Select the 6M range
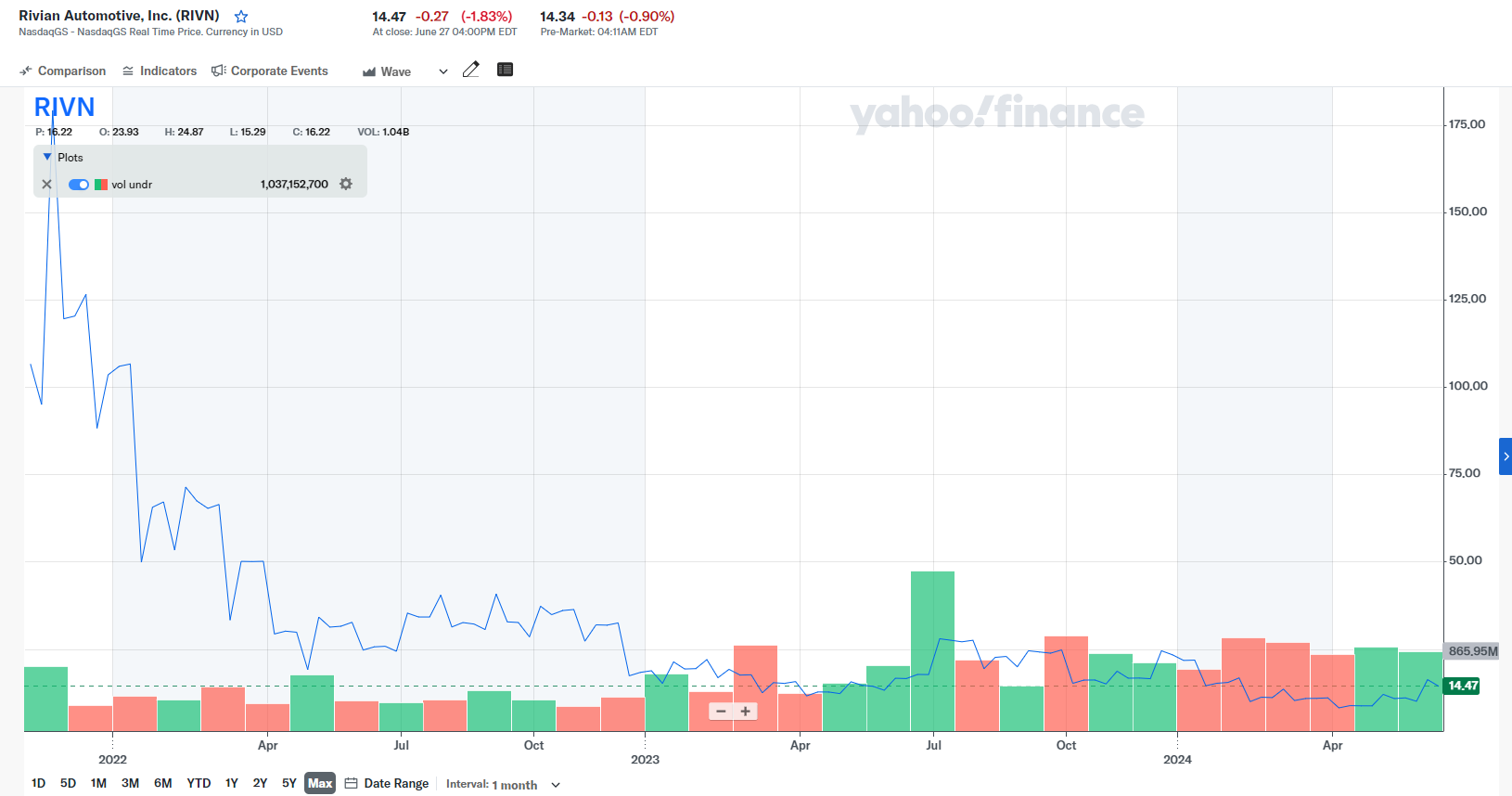 click(162, 783)
